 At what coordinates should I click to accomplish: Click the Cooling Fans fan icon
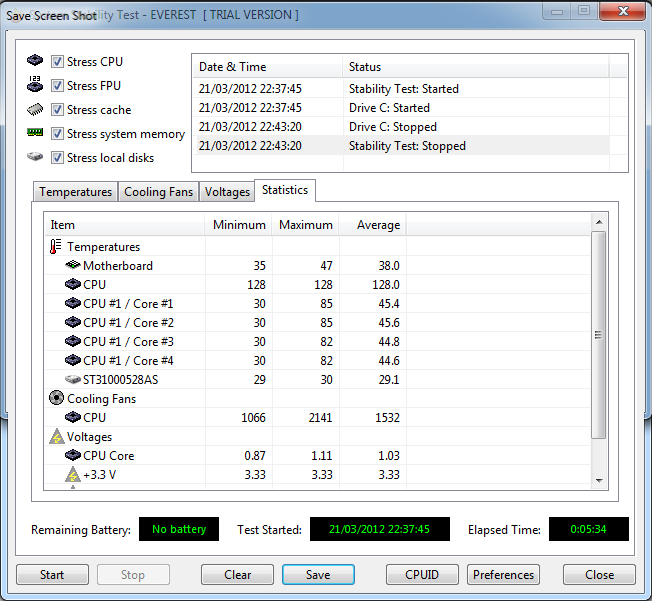56,398
